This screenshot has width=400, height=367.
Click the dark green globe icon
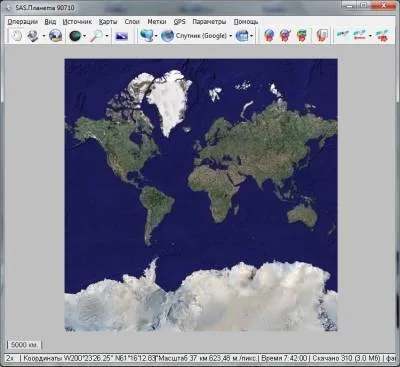(x=75, y=36)
